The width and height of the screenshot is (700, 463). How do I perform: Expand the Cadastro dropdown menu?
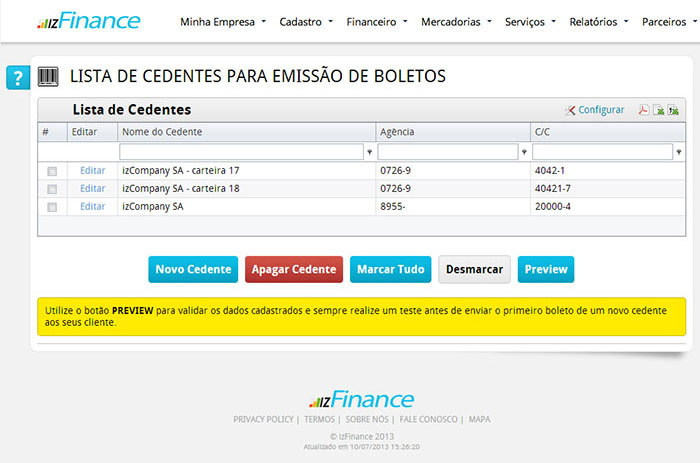[x=306, y=22]
